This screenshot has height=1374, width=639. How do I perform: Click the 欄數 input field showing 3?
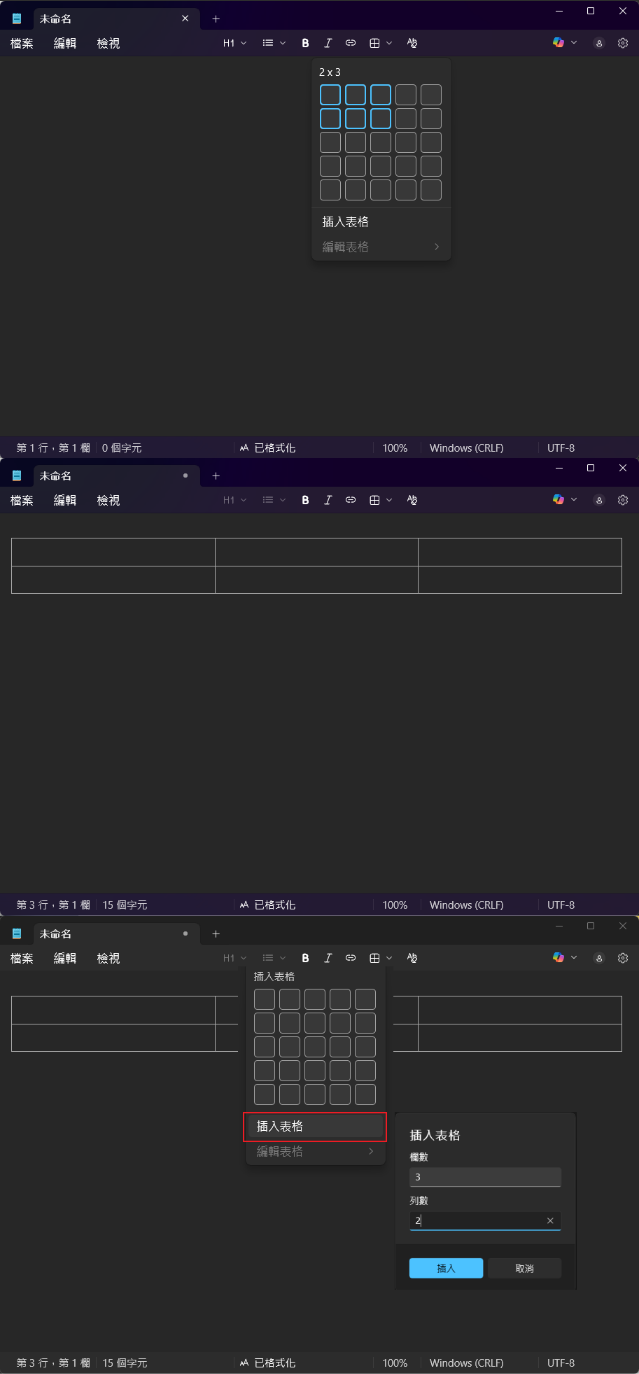tap(485, 1177)
